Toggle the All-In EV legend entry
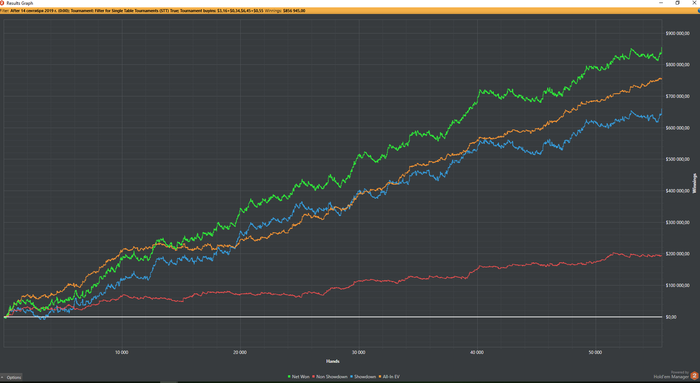 click(389, 377)
